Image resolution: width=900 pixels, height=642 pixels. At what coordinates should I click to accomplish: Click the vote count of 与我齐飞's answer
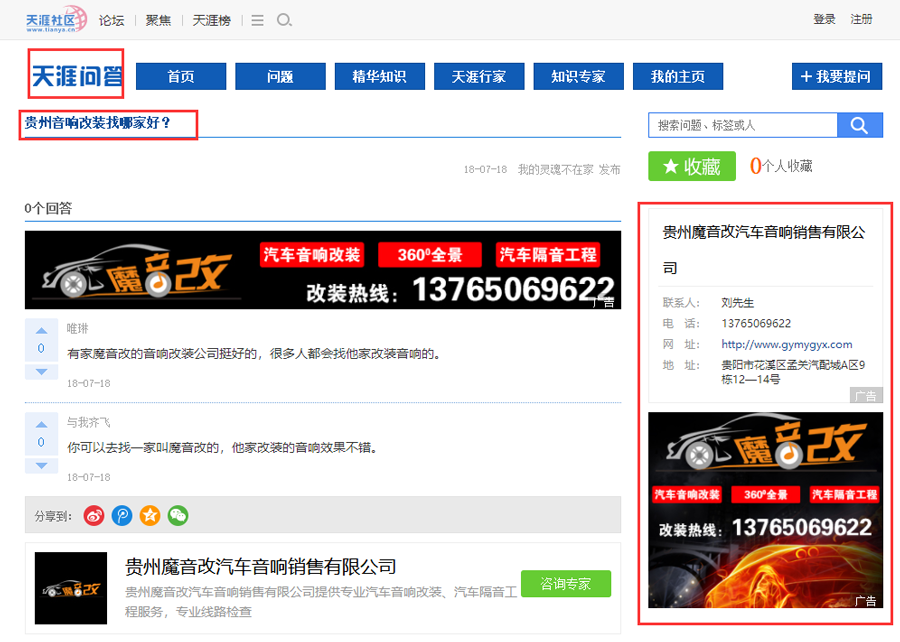[41, 442]
